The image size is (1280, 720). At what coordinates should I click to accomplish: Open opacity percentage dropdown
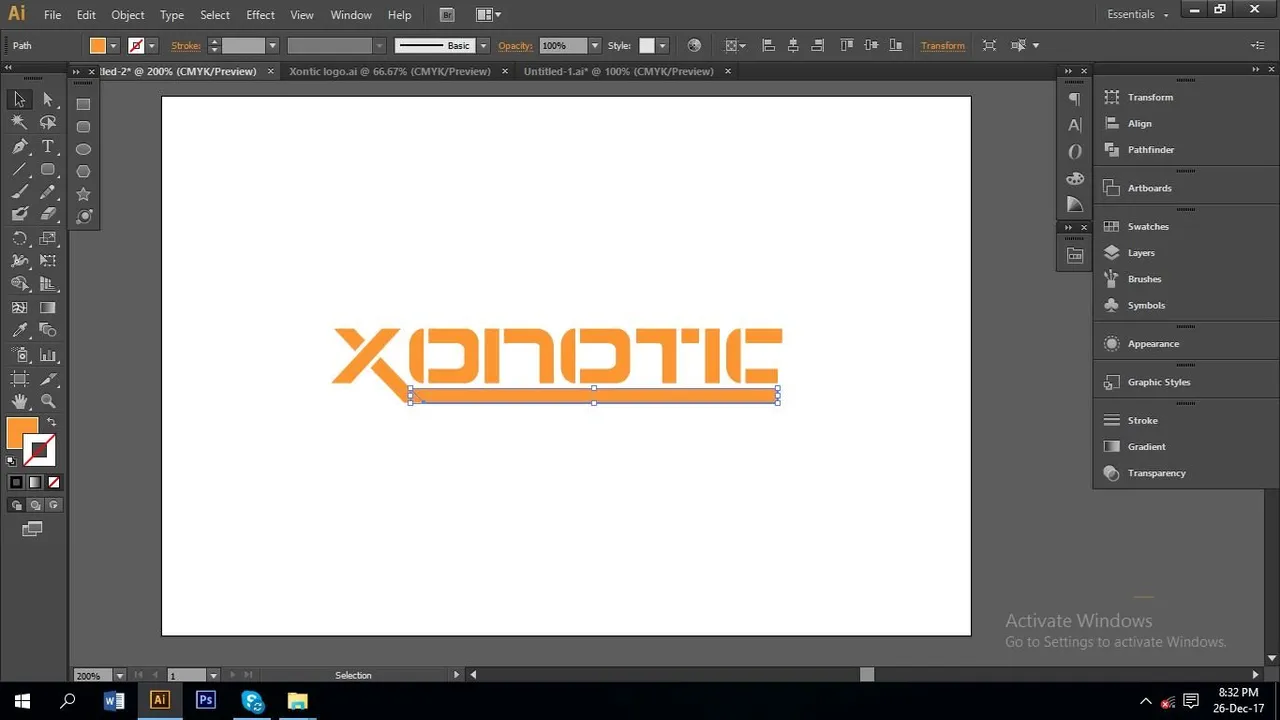coord(595,45)
